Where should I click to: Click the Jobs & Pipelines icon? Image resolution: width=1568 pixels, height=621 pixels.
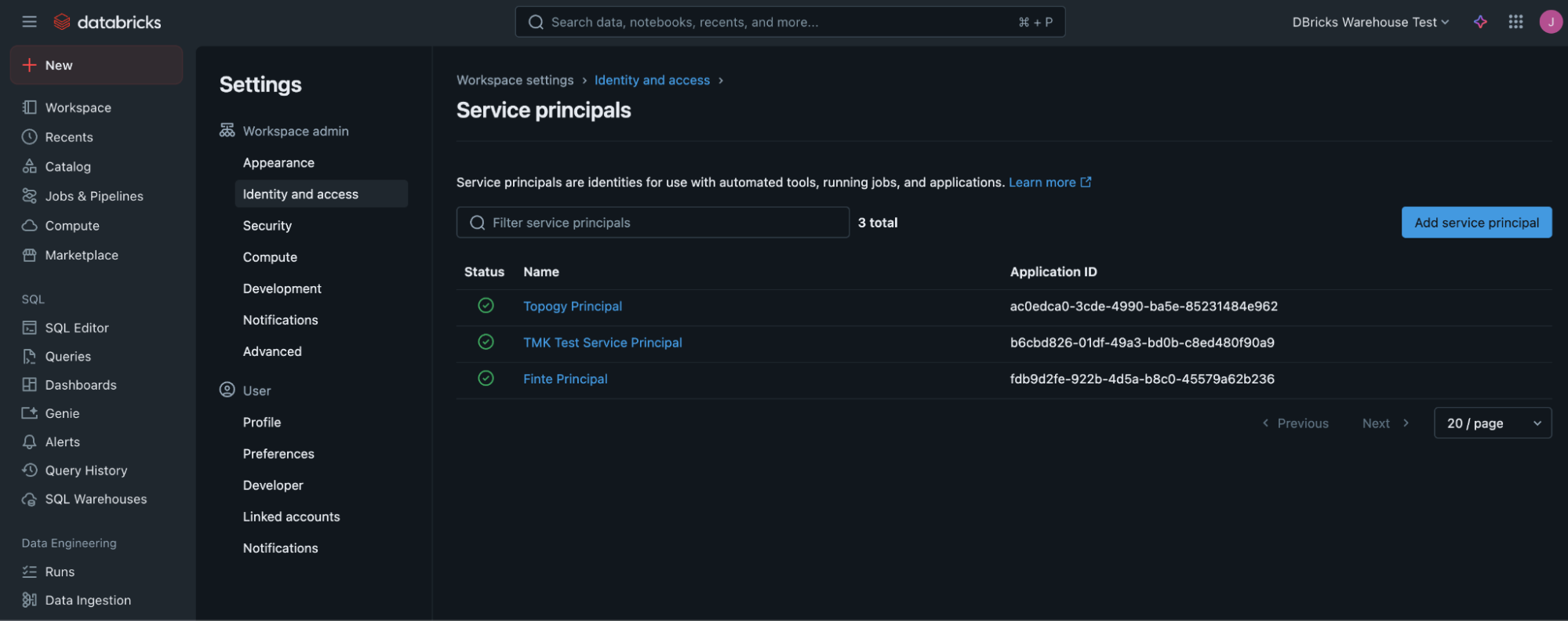pyautogui.click(x=30, y=196)
